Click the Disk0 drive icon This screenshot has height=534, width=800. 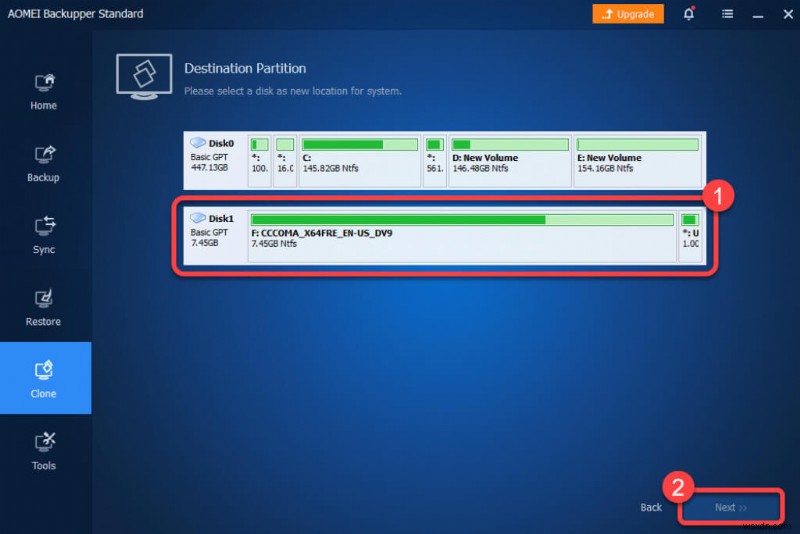tap(198, 142)
